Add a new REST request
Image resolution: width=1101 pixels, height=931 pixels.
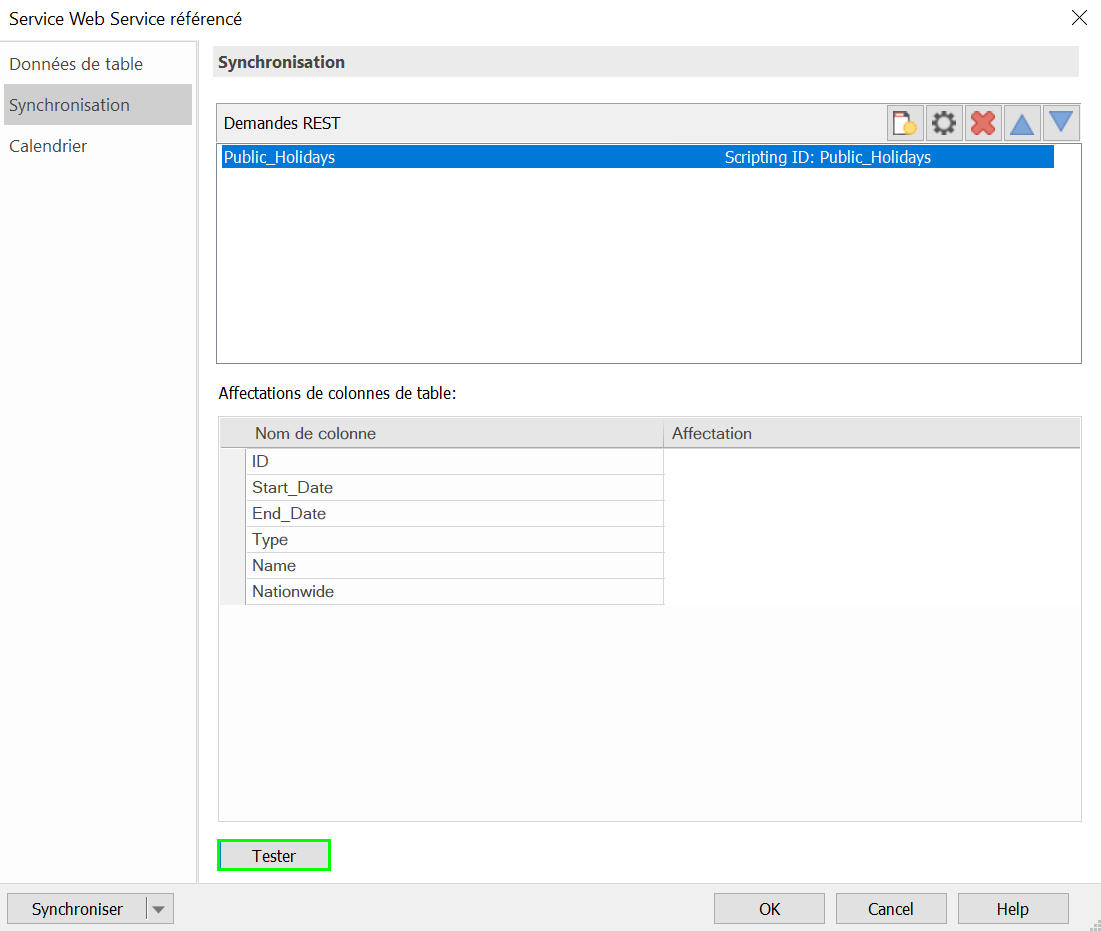(904, 124)
